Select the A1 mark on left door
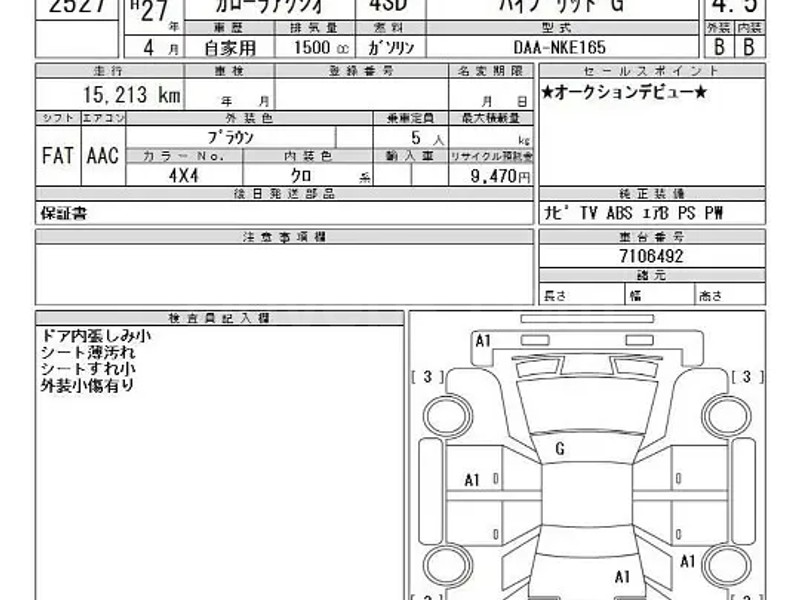 [x=472, y=480]
